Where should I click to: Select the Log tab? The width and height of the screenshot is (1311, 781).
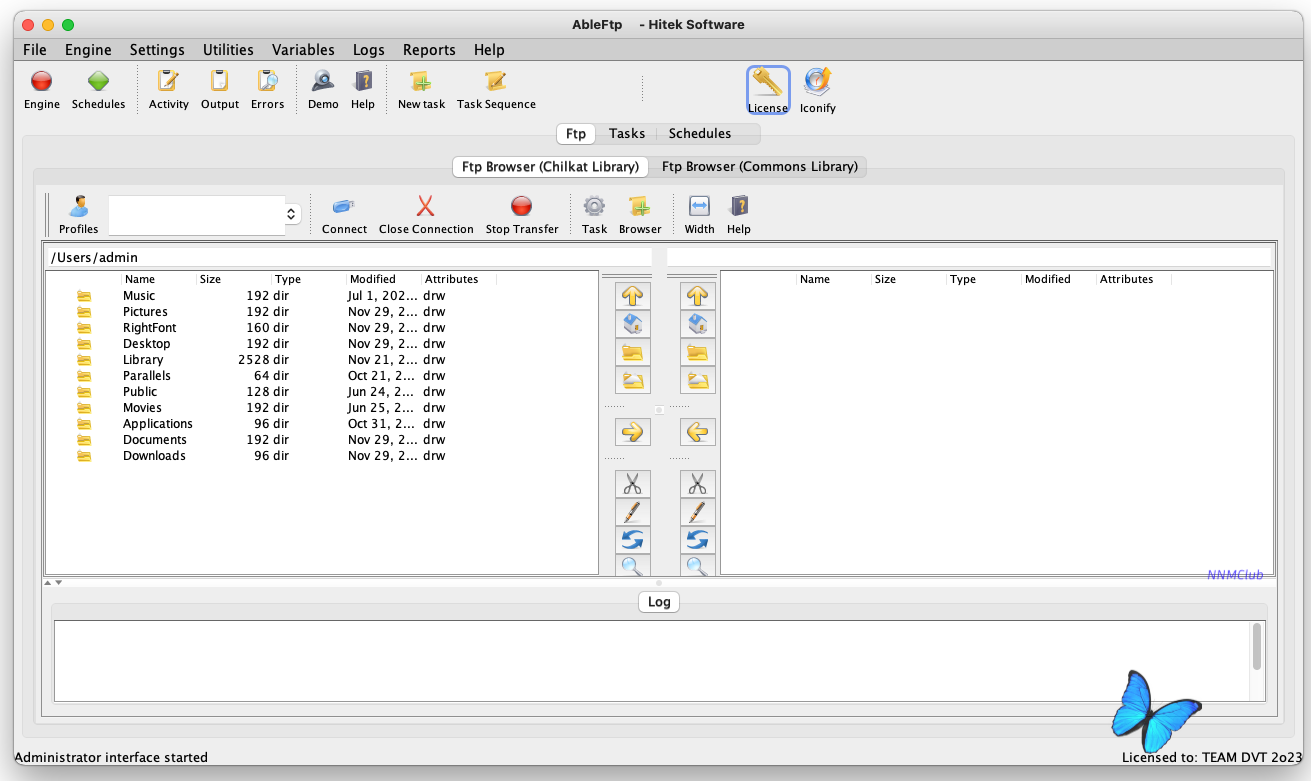[659, 602]
